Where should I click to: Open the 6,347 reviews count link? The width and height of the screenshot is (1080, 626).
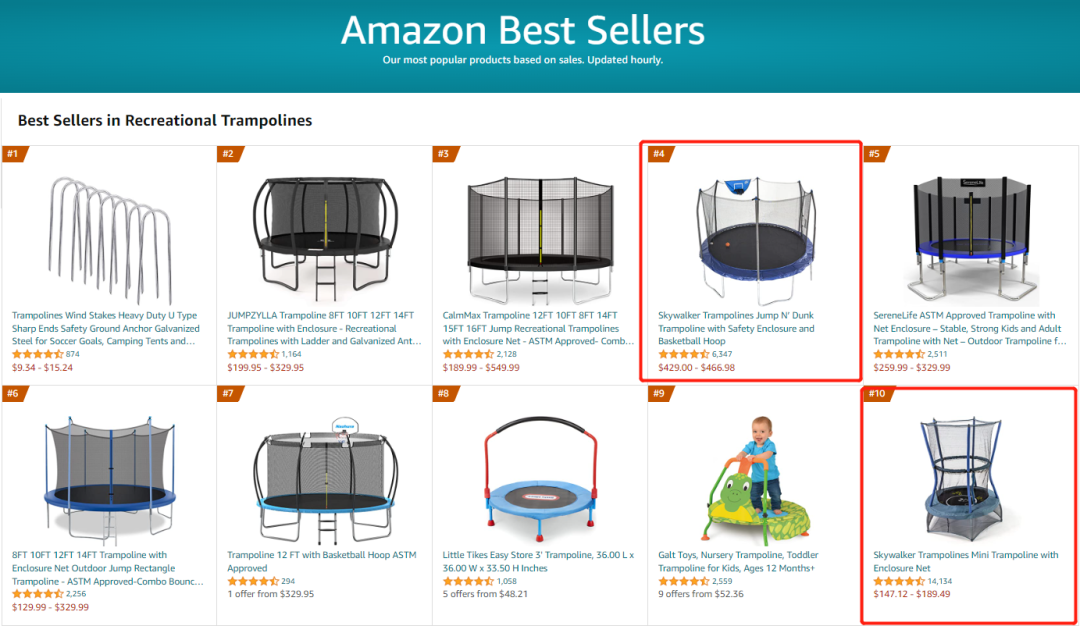[722, 354]
